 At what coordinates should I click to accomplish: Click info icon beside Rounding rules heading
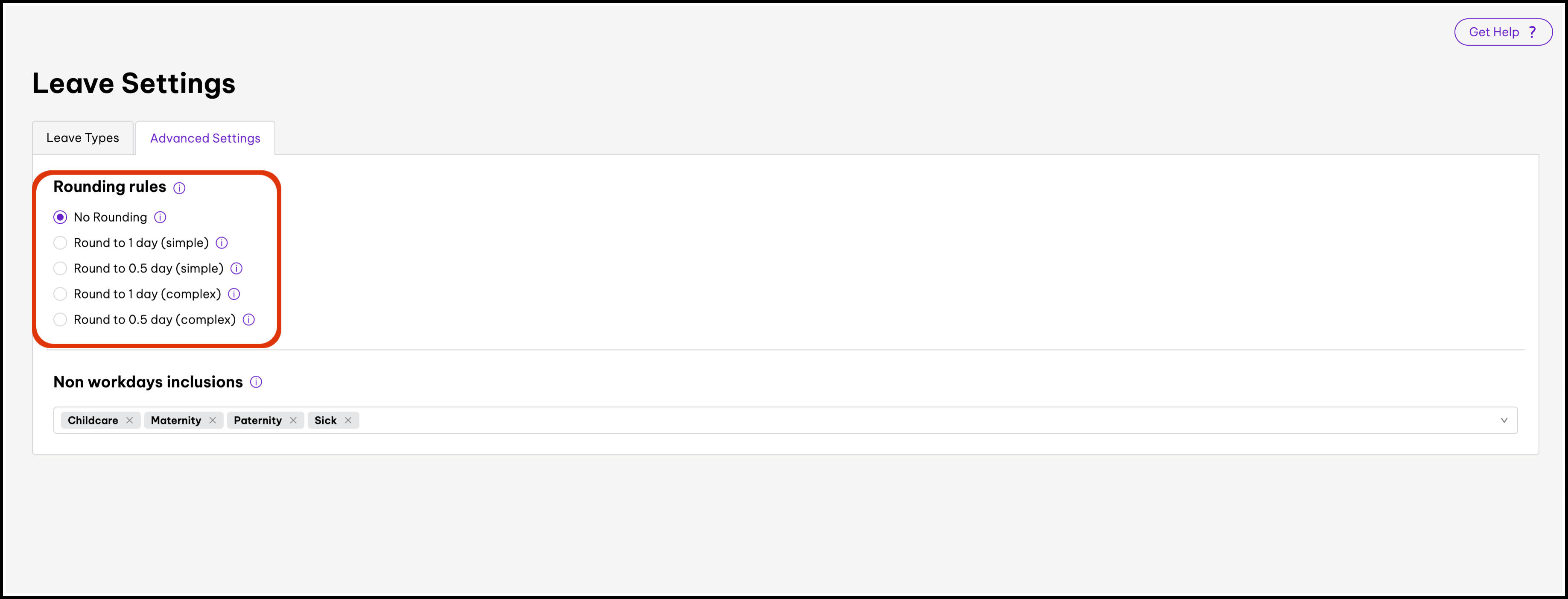coord(179,188)
